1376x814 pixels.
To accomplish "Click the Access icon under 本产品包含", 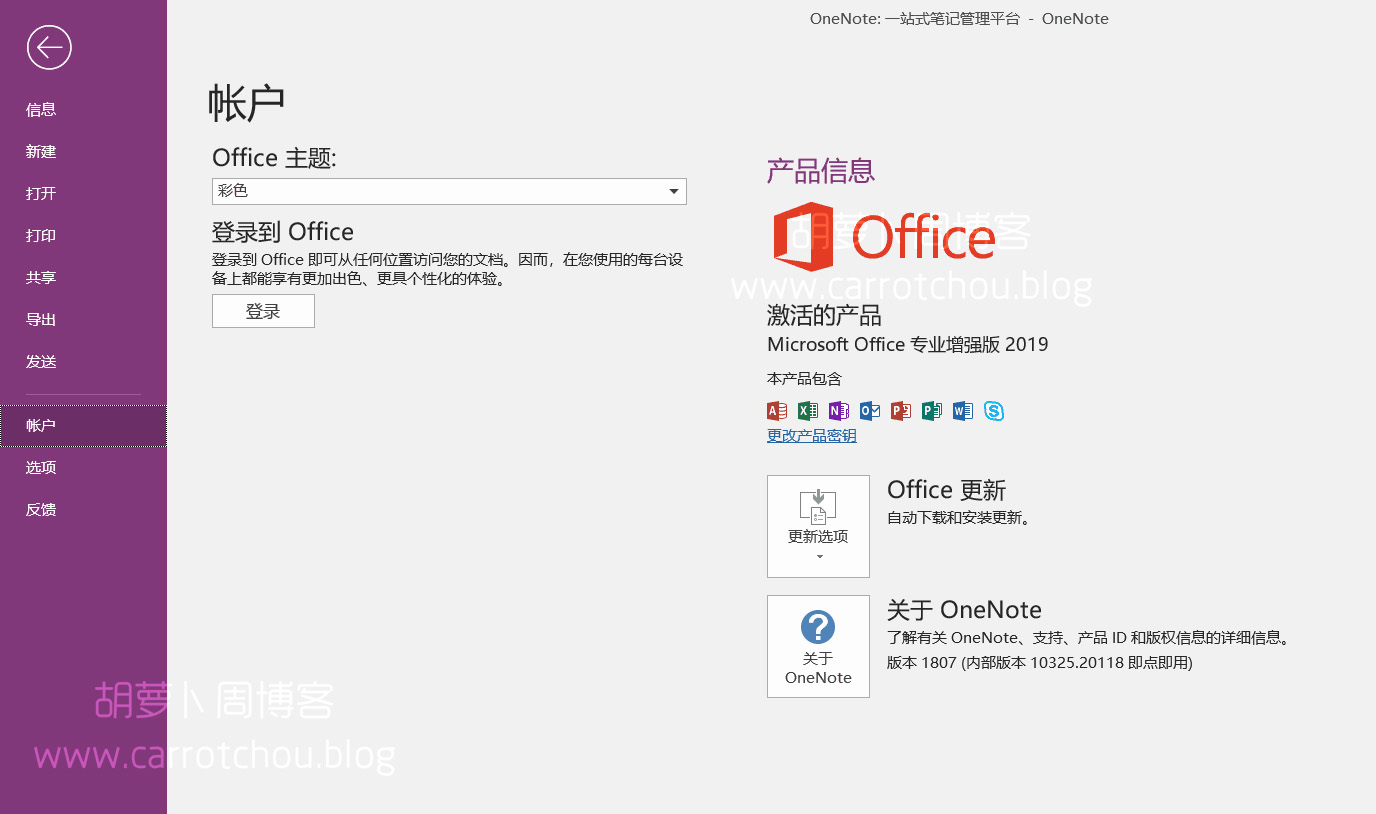I will point(777,411).
